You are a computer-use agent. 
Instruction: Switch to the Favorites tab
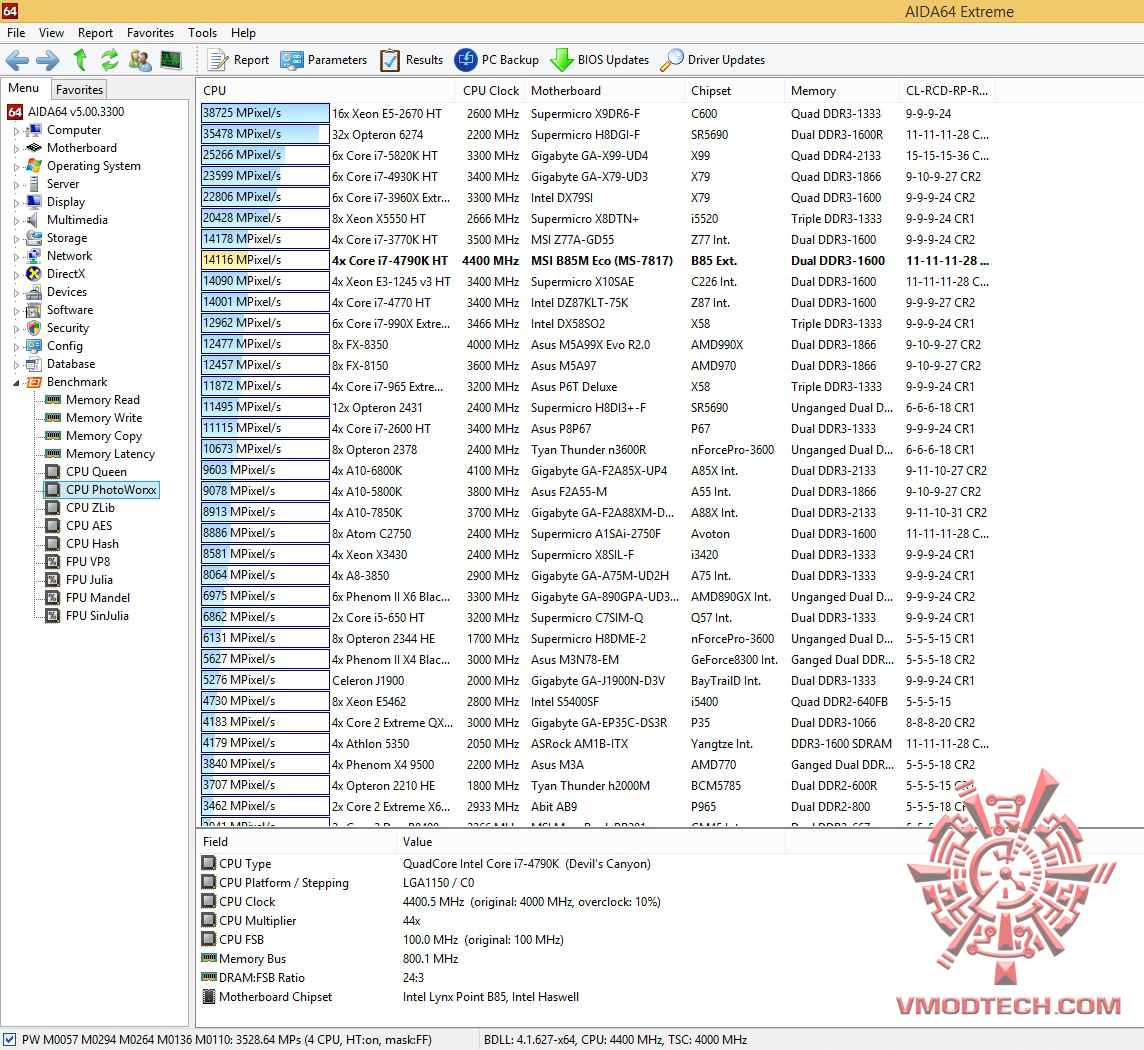click(80, 89)
